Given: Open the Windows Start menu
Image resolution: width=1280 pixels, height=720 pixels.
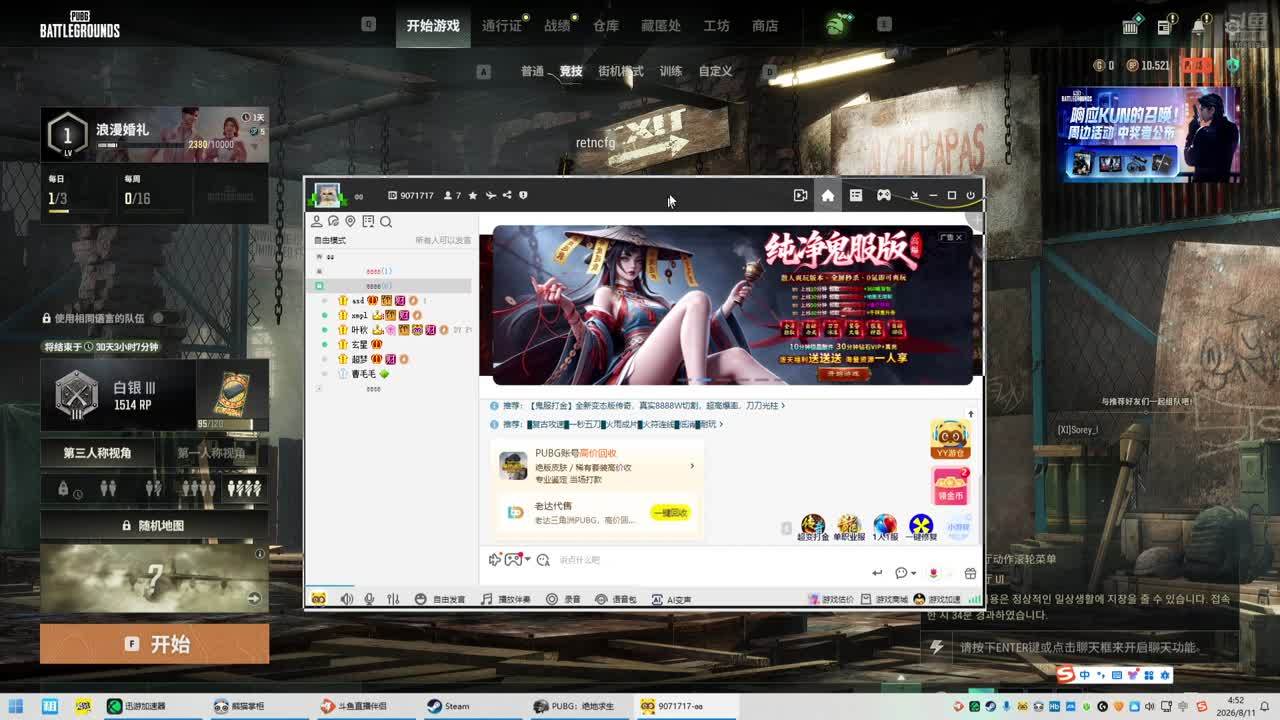Looking at the screenshot, I should tap(16, 706).
